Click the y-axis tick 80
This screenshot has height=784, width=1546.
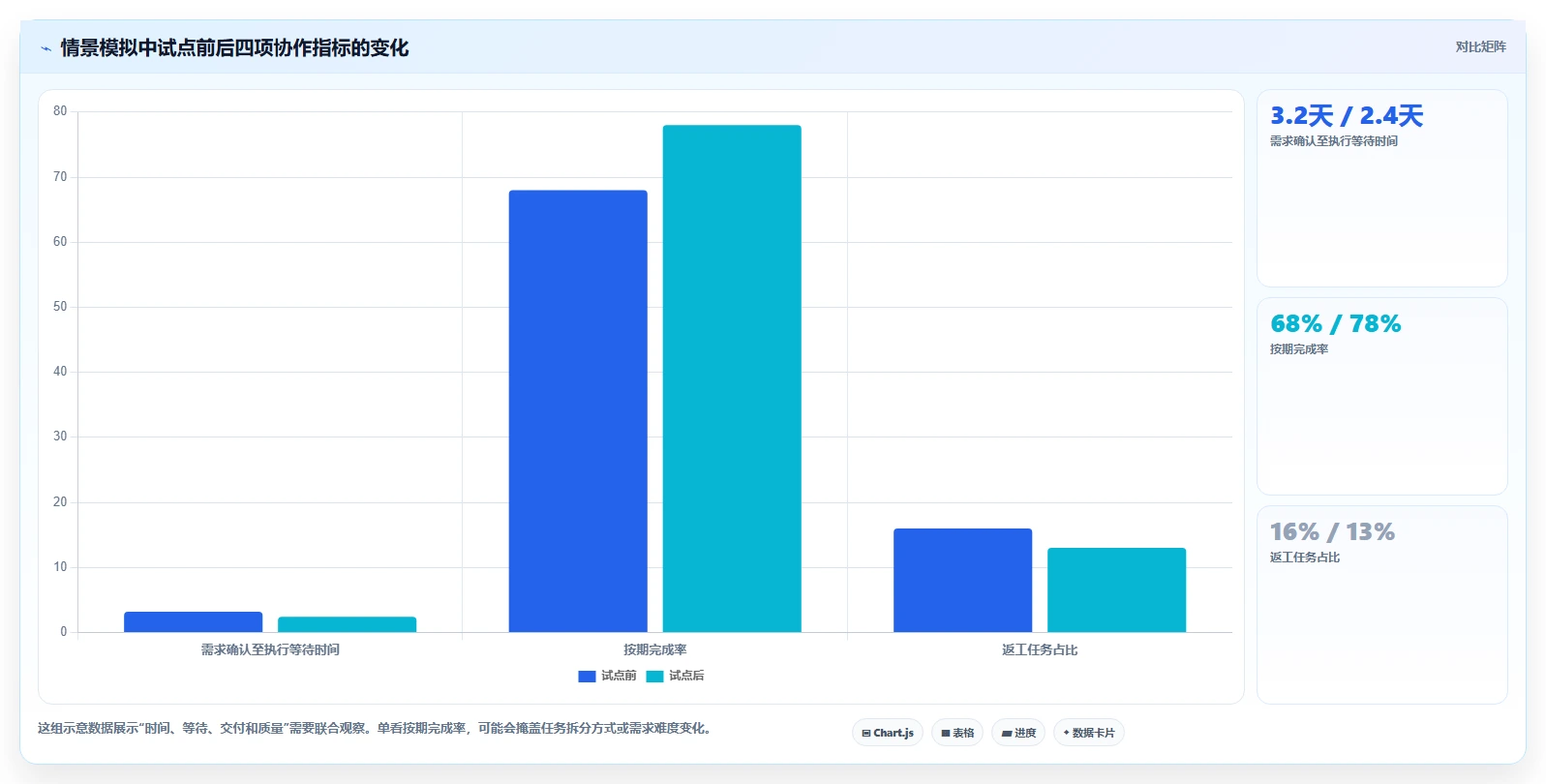[x=60, y=111]
